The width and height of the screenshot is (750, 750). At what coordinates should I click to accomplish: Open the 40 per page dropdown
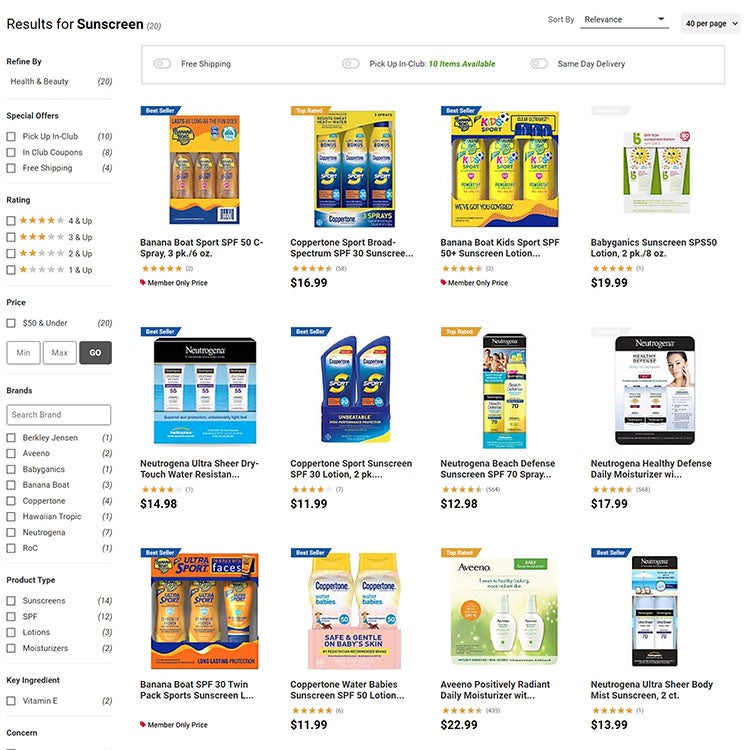pyautogui.click(x=711, y=23)
